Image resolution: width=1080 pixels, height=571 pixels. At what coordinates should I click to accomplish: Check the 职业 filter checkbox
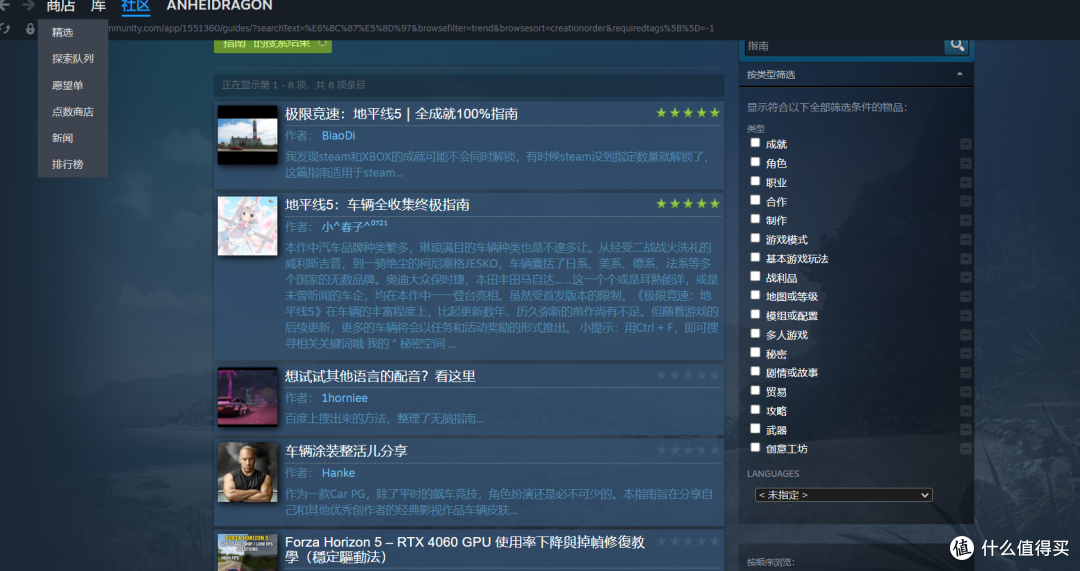(x=755, y=181)
